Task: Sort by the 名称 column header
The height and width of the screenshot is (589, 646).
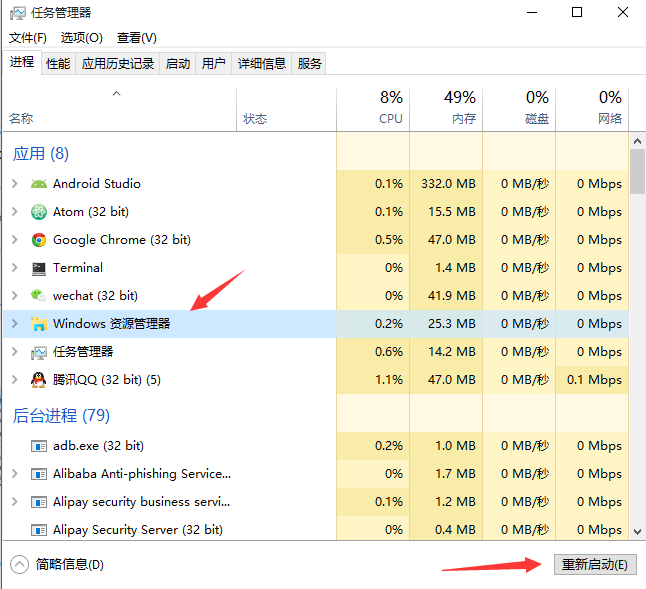Action: [119, 110]
